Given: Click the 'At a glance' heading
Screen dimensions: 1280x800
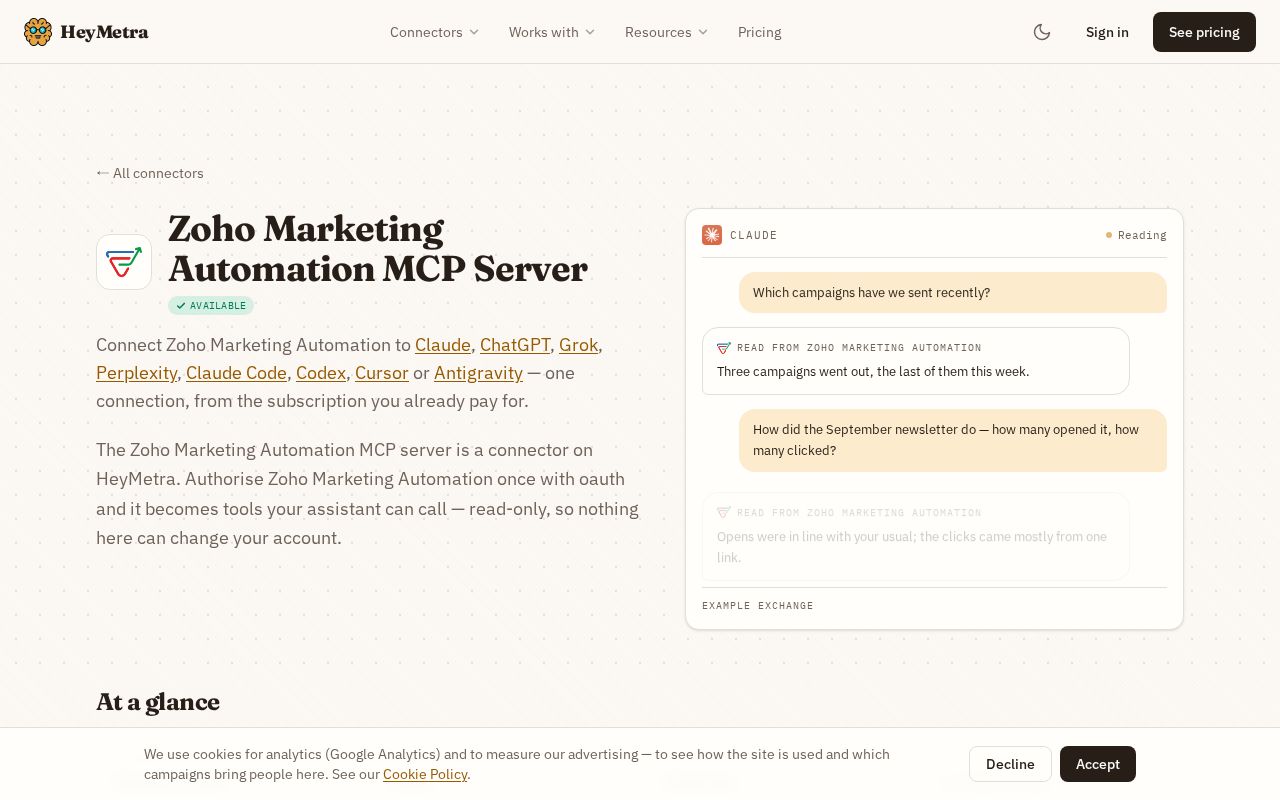Looking at the screenshot, I should 158,702.
